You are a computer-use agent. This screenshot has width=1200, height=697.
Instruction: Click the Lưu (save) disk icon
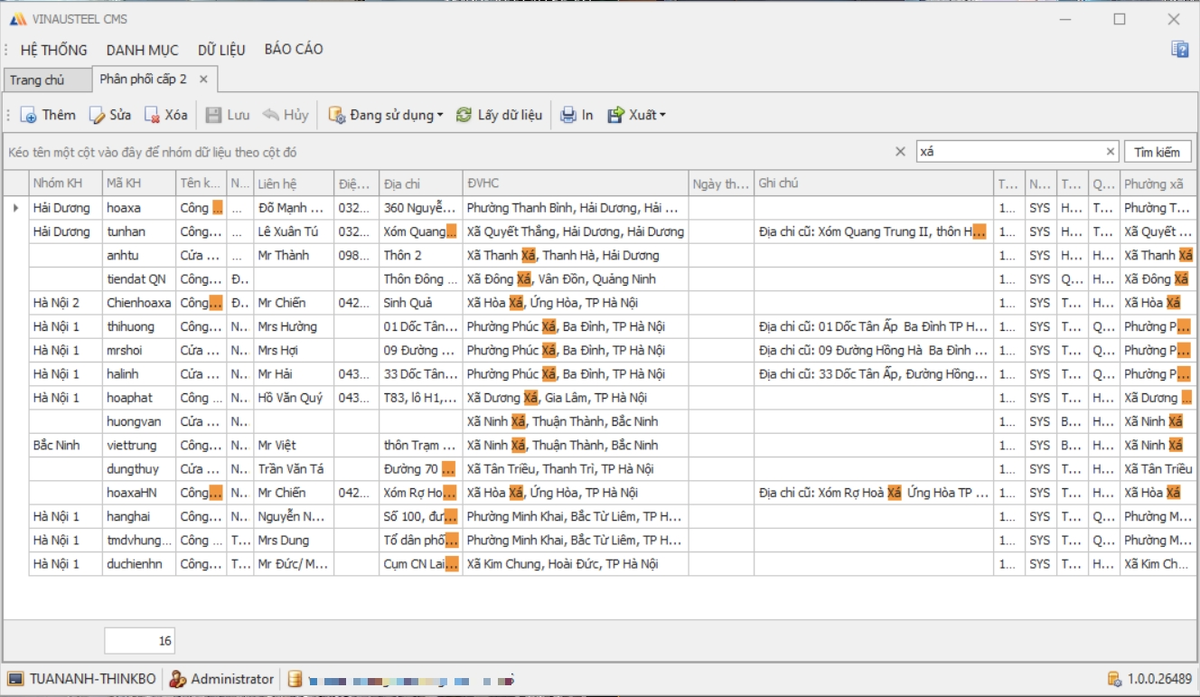pyautogui.click(x=213, y=115)
